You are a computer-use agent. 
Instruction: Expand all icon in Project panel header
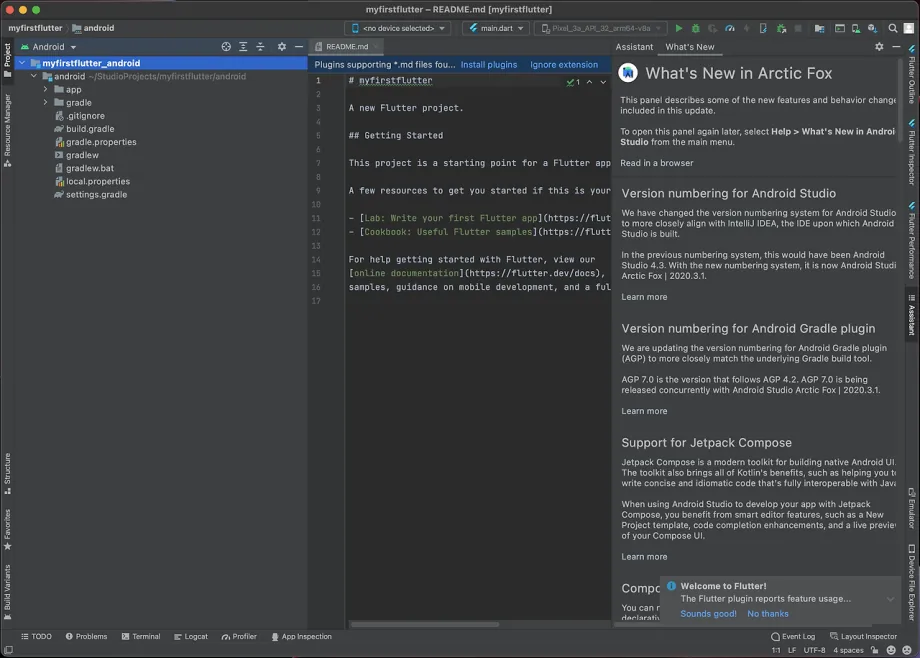coord(243,46)
